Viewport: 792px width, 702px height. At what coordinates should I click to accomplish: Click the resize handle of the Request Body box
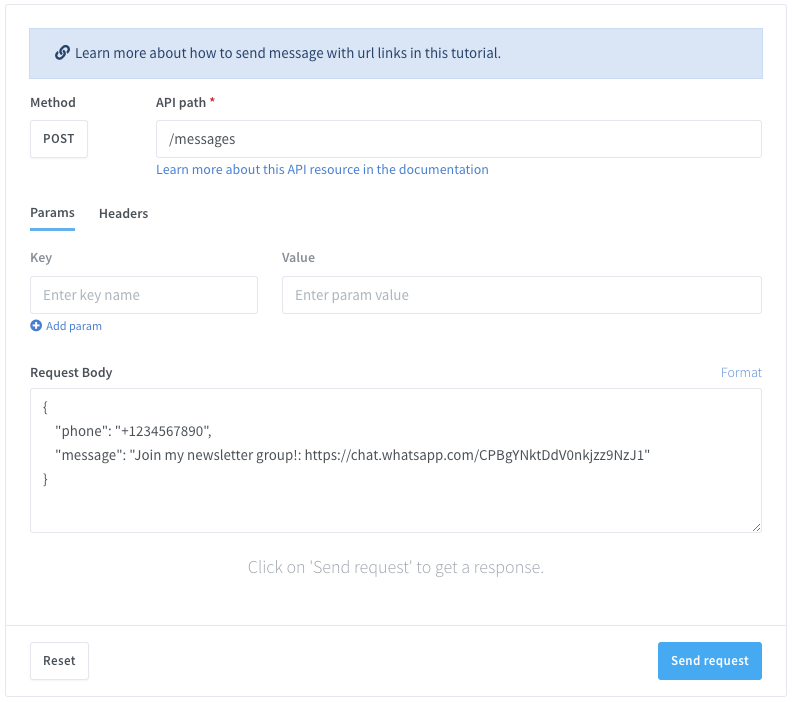tap(755, 526)
